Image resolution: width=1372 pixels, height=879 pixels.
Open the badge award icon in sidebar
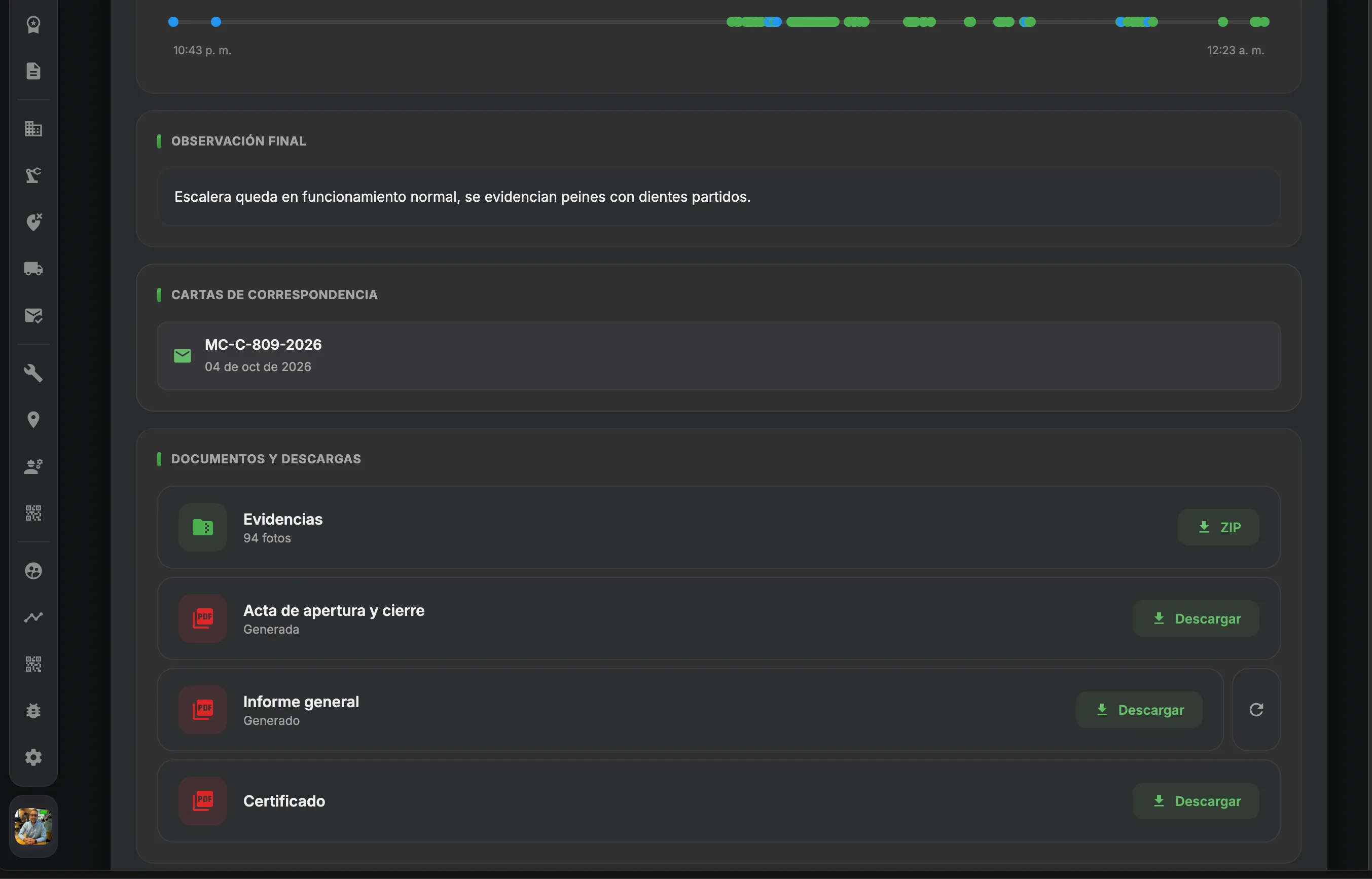(x=33, y=24)
